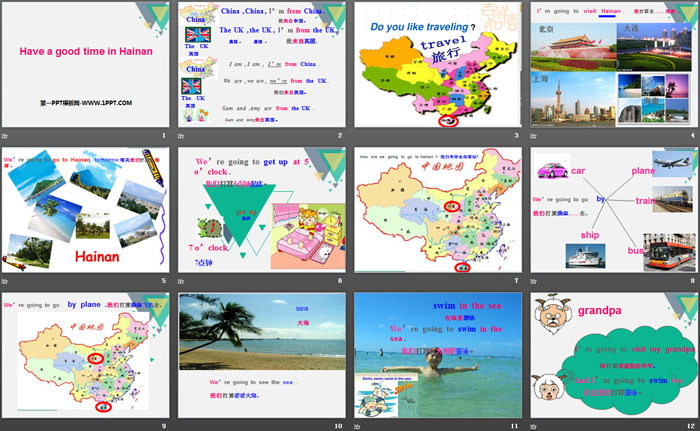Select the car, plane, train transport slide
The width and height of the screenshot is (700, 431).
click(614, 210)
